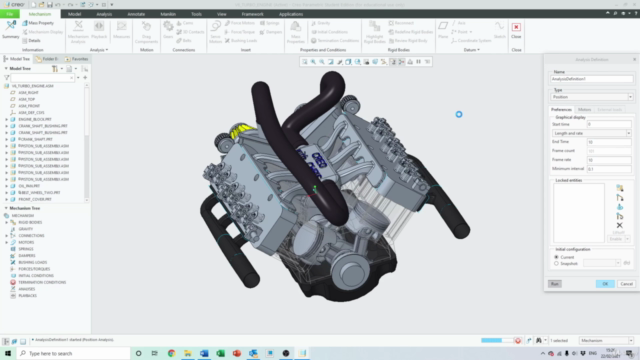Stop the running analysis progress

(518, 340)
